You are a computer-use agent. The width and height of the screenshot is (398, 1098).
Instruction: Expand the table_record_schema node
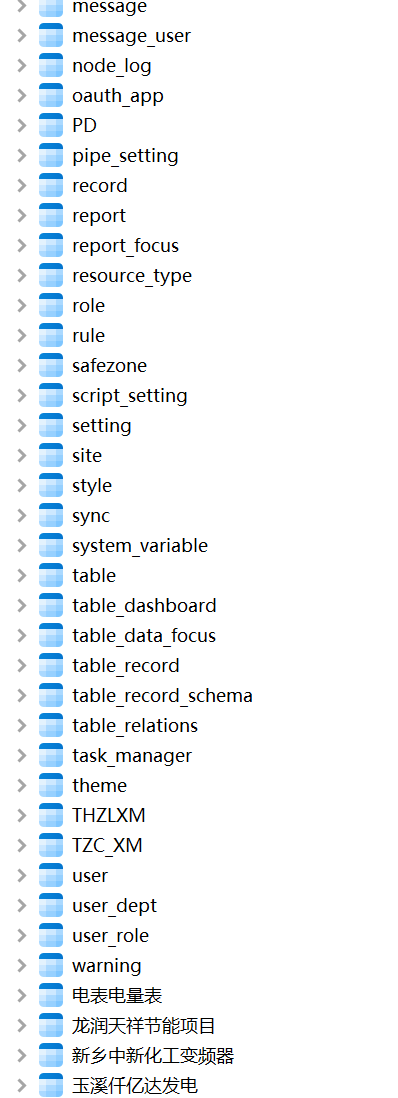tap(22, 695)
